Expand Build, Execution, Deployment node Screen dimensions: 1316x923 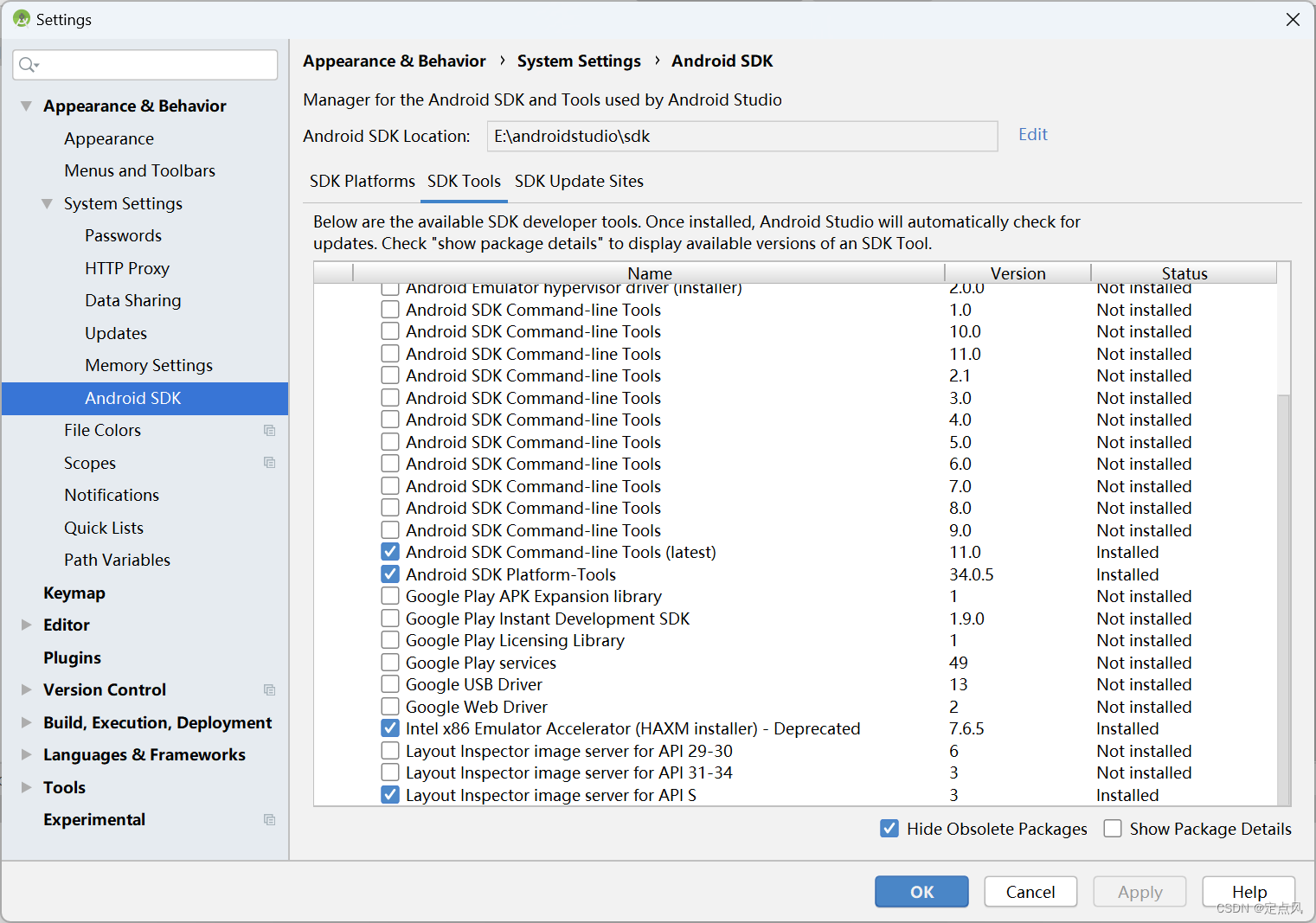26,722
